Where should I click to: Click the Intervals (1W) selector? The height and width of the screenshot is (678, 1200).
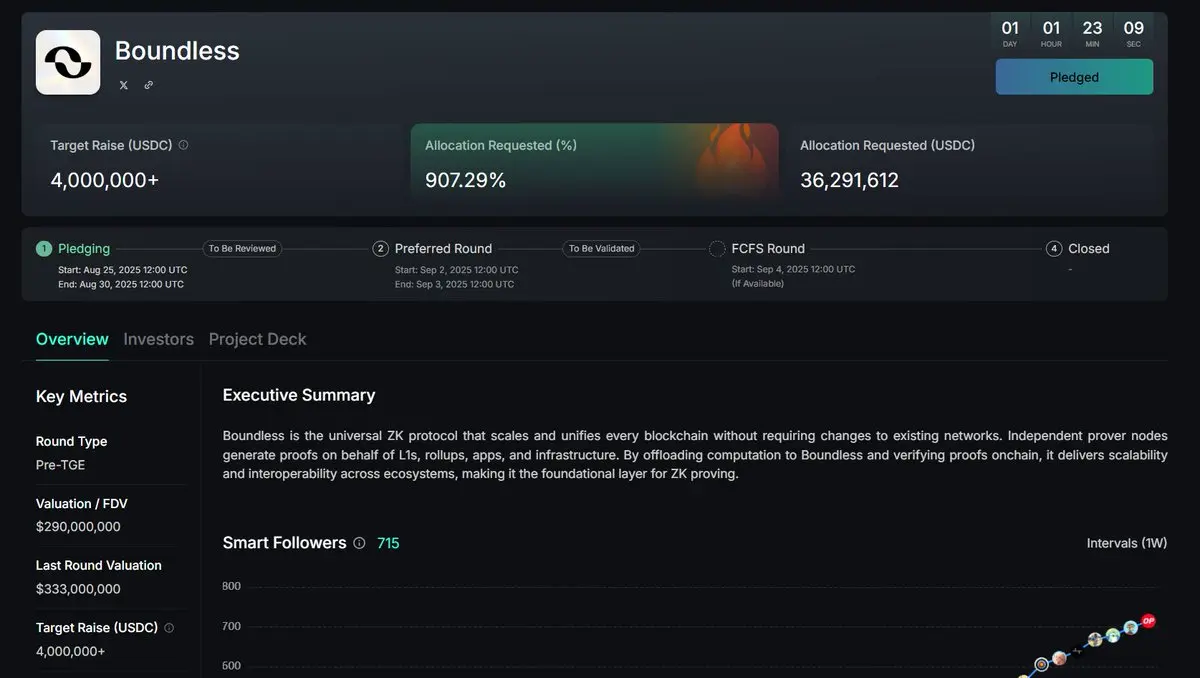click(1127, 543)
